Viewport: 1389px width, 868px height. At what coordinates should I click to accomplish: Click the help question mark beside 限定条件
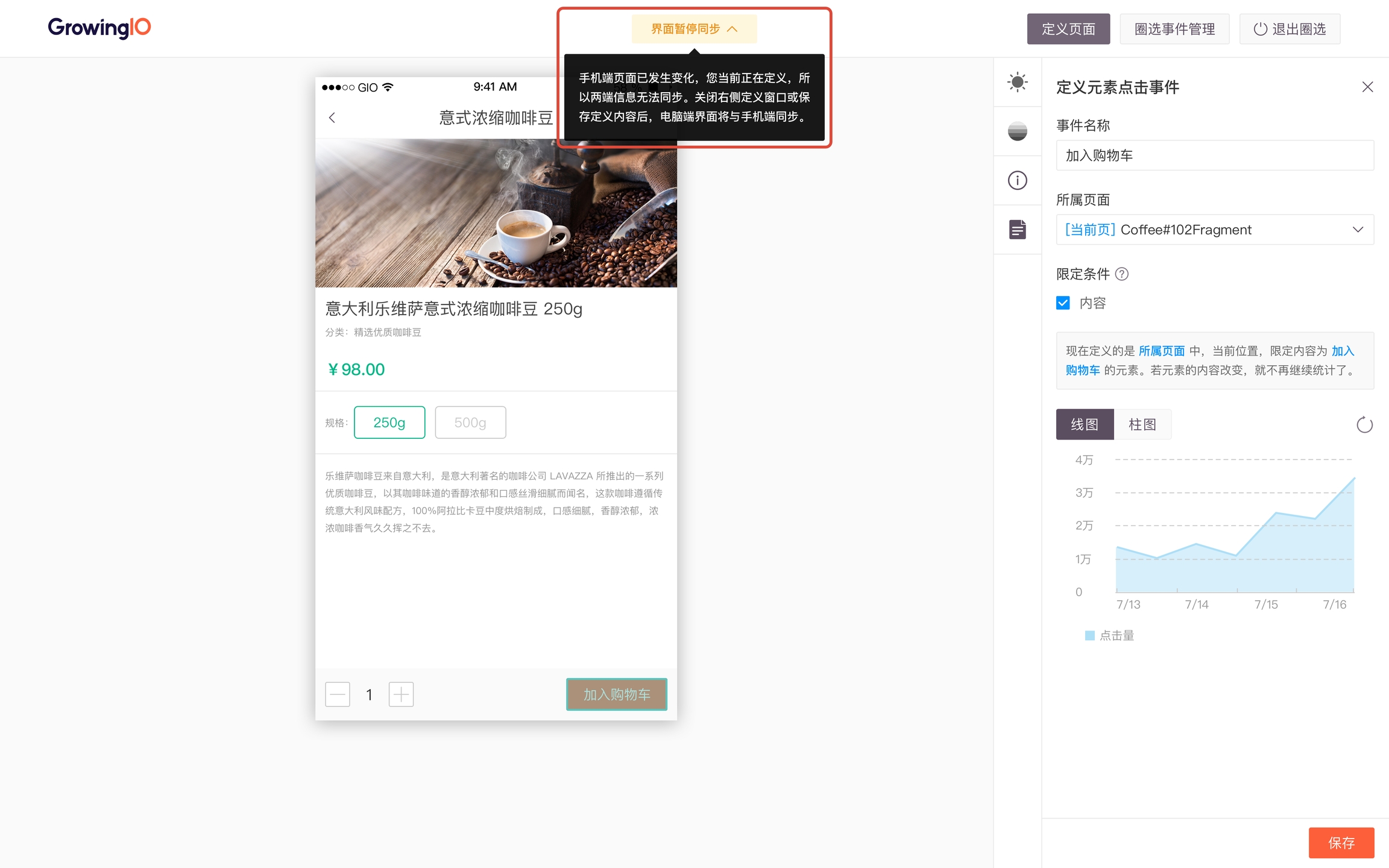(x=1122, y=274)
